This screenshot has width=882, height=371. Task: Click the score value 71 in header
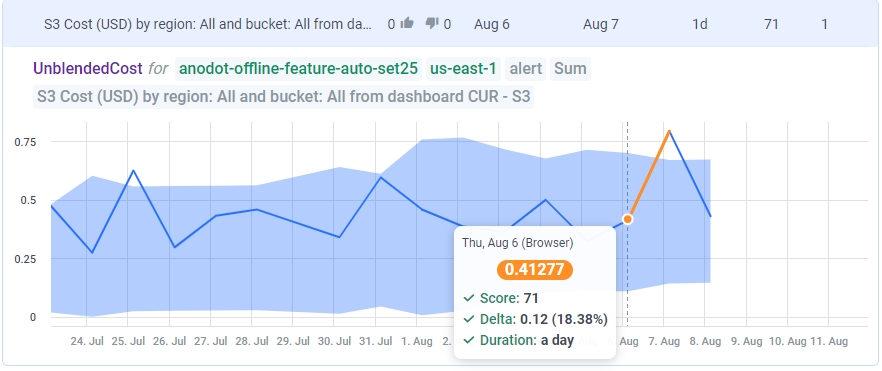click(771, 24)
